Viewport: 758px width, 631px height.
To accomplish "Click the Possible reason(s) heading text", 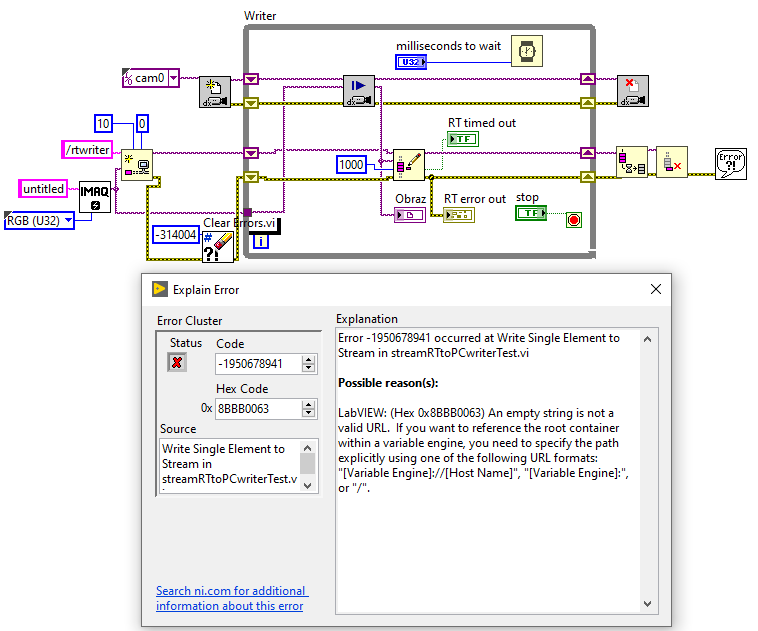I will (x=388, y=383).
